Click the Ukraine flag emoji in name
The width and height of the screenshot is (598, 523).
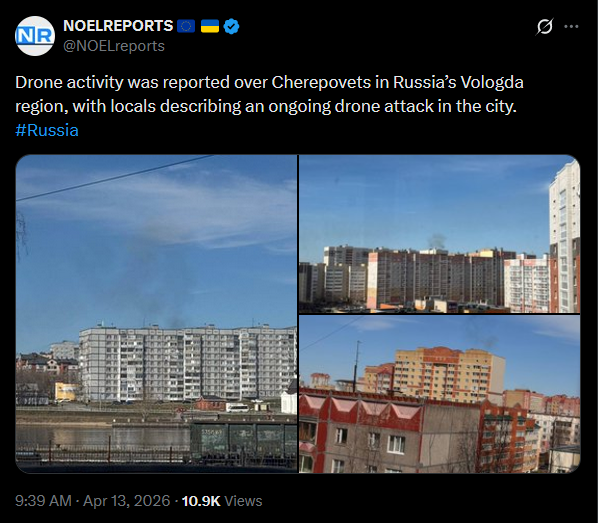210,26
